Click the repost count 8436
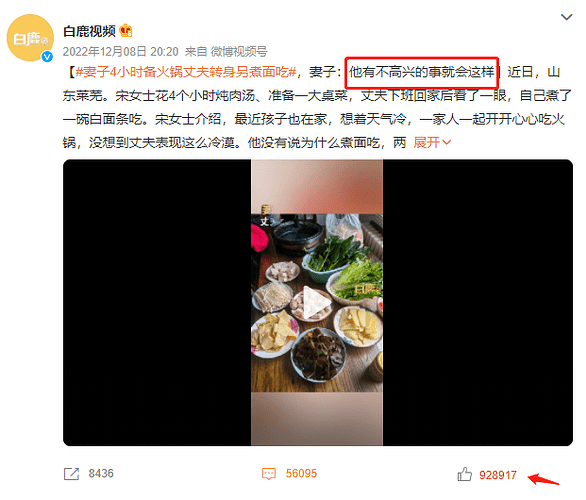 pos(101,473)
